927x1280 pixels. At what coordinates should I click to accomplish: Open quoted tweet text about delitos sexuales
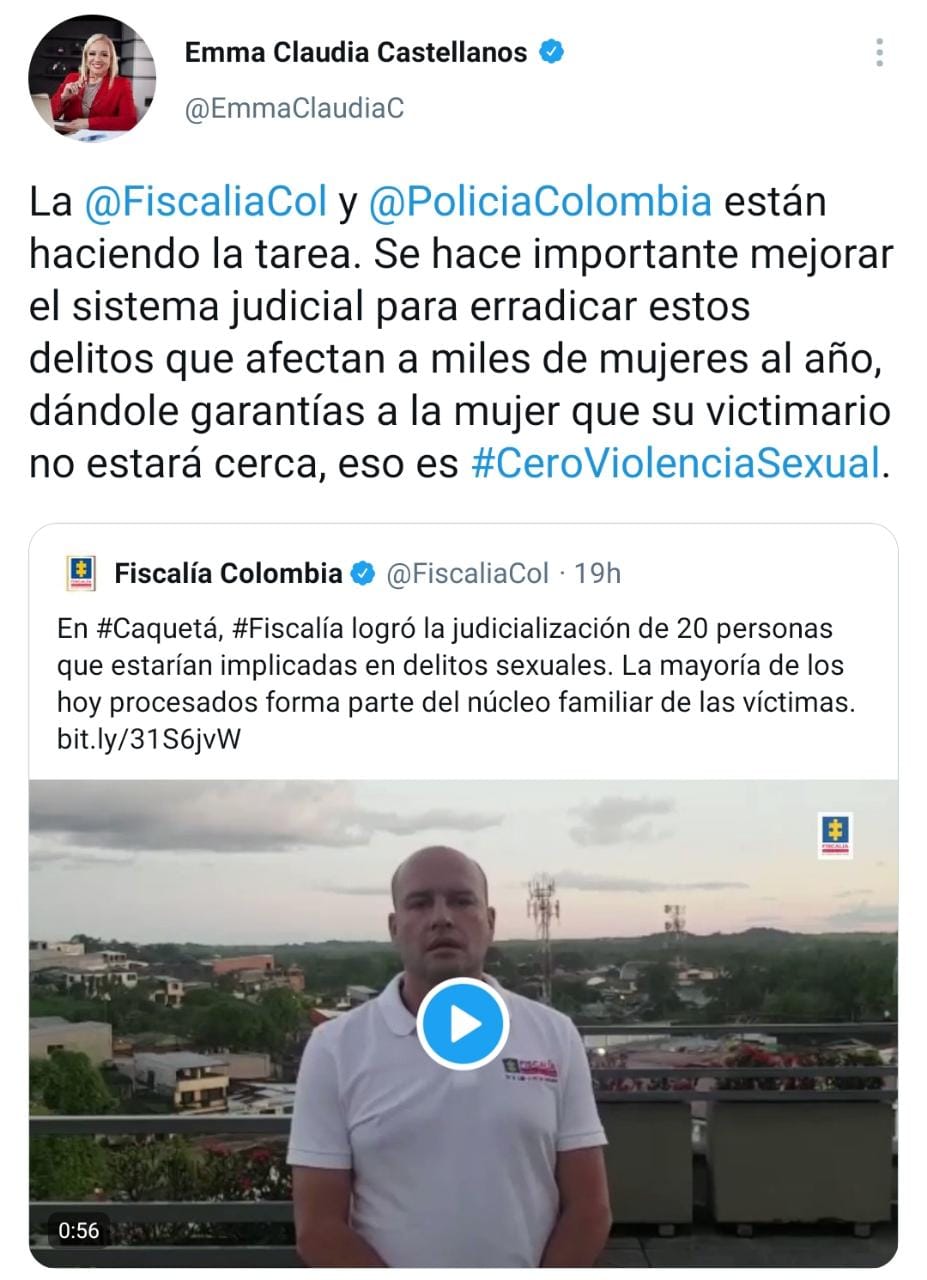click(456, 685)
